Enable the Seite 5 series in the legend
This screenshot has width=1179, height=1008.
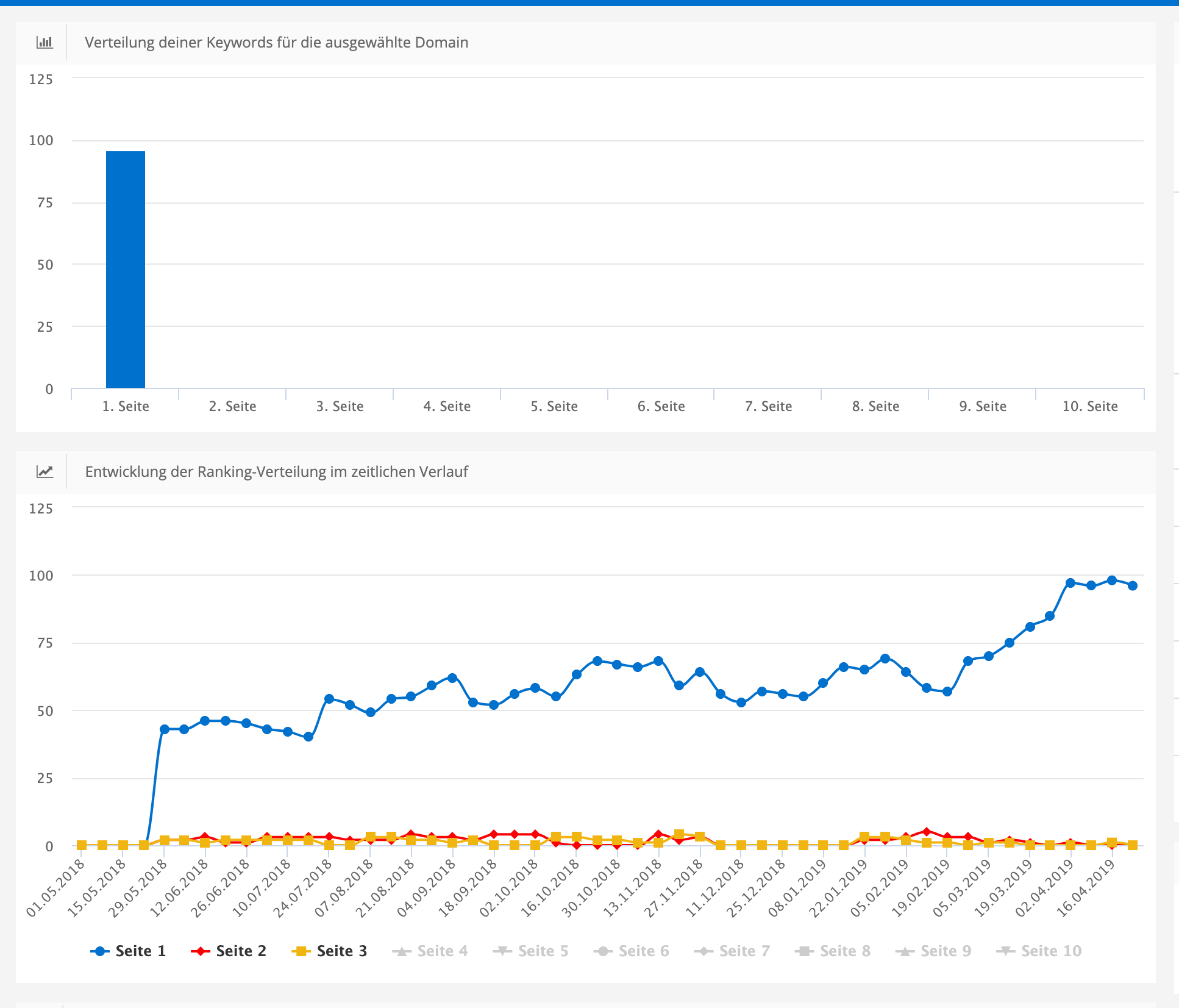pos(530,951)
